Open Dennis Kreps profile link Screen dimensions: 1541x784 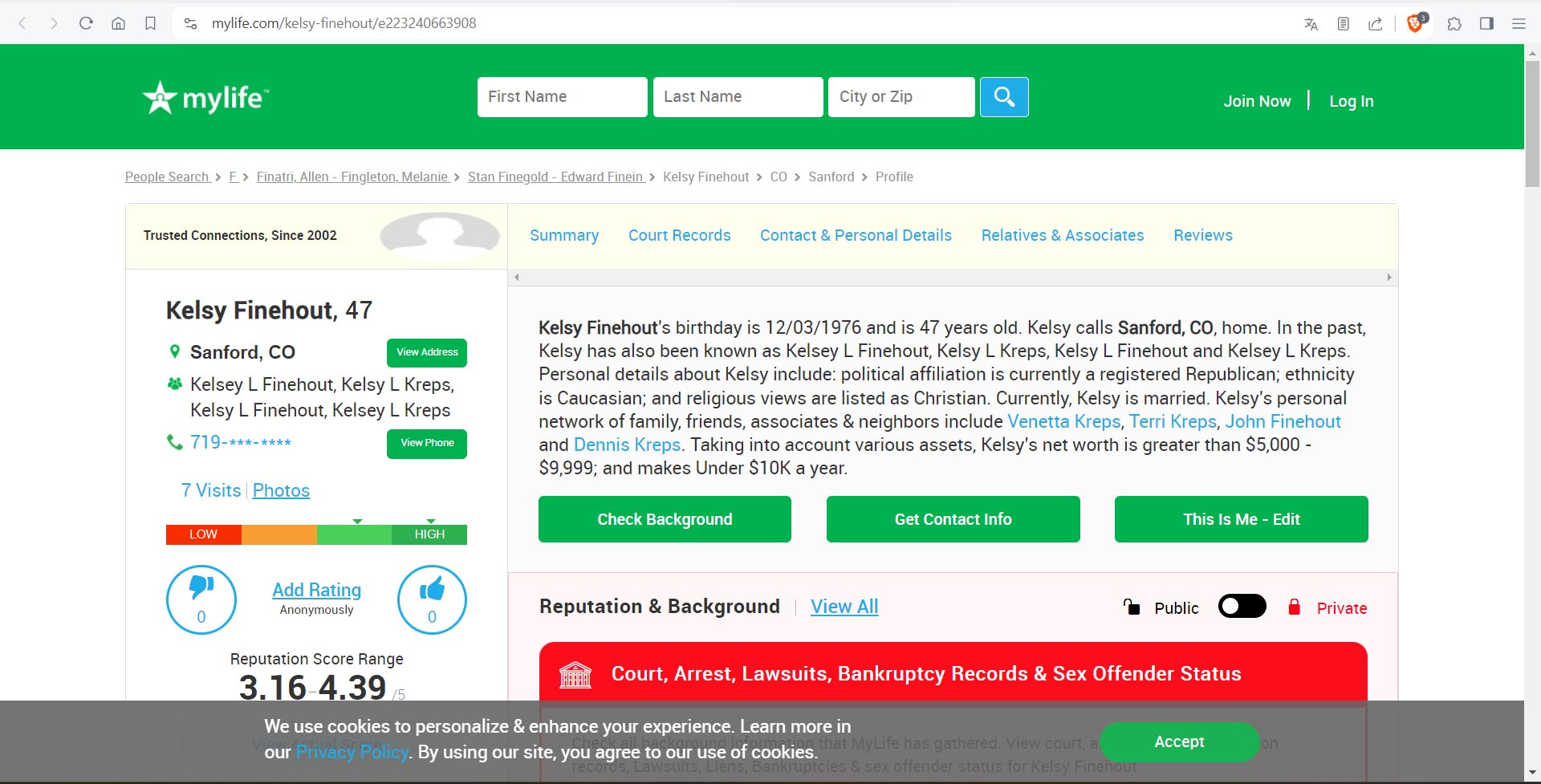click(x=627, y=445)
